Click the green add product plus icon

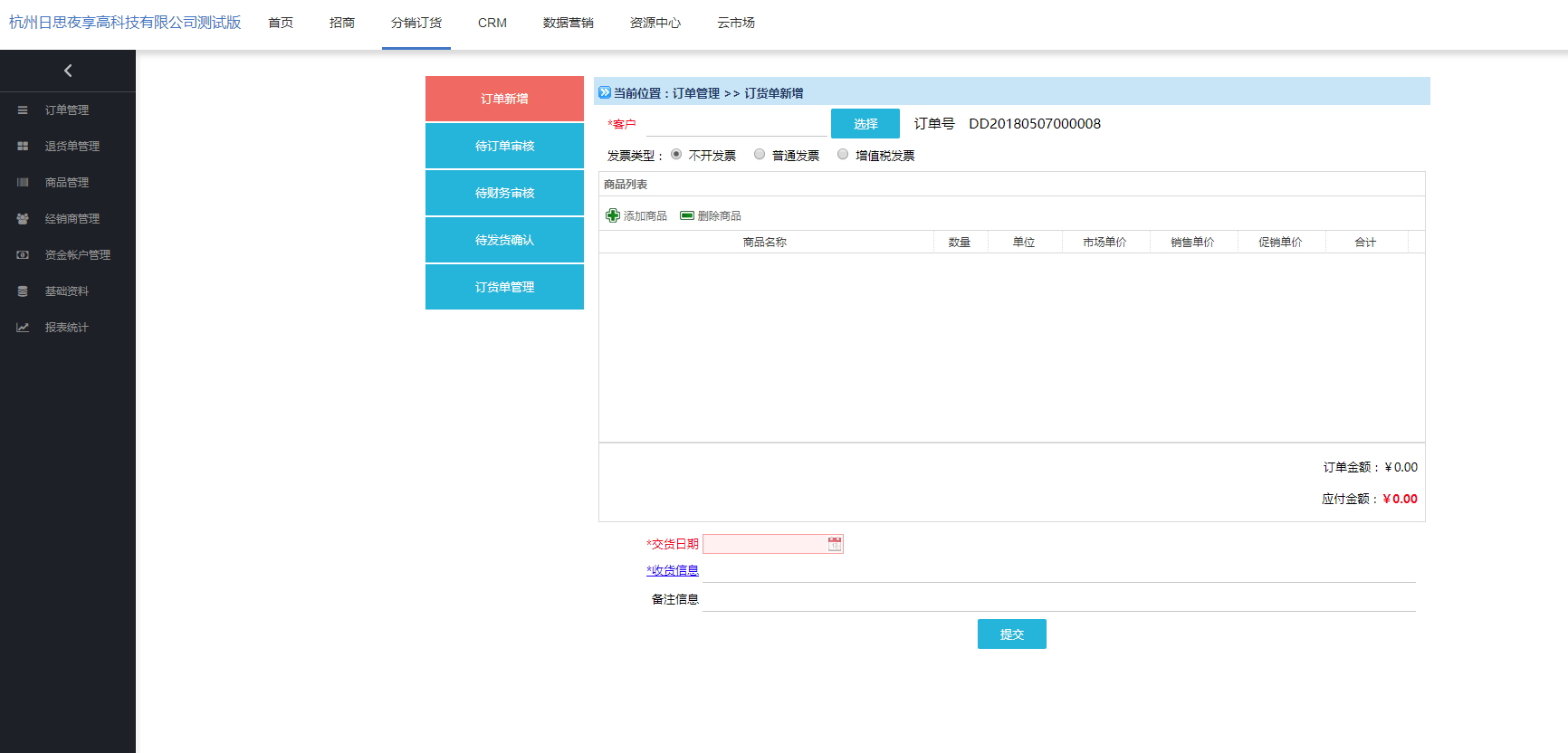point(613,215)
